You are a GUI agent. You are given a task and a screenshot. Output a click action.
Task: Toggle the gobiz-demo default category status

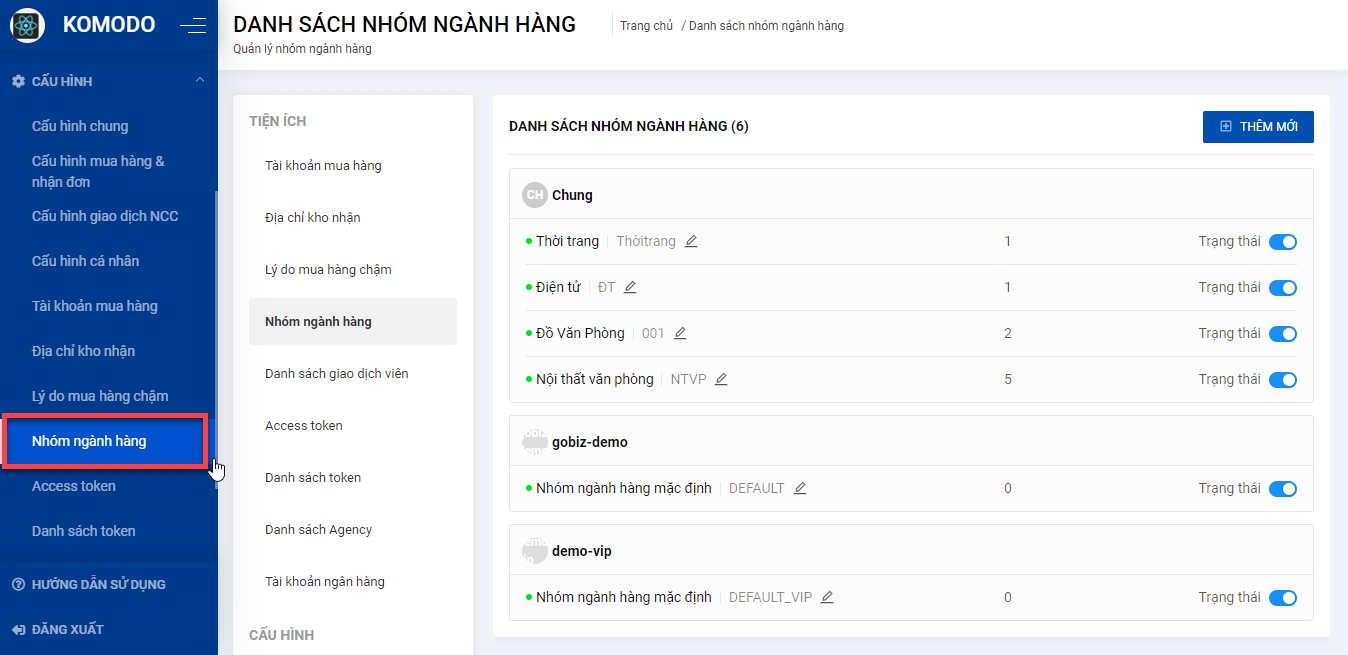coord(1282,488)
